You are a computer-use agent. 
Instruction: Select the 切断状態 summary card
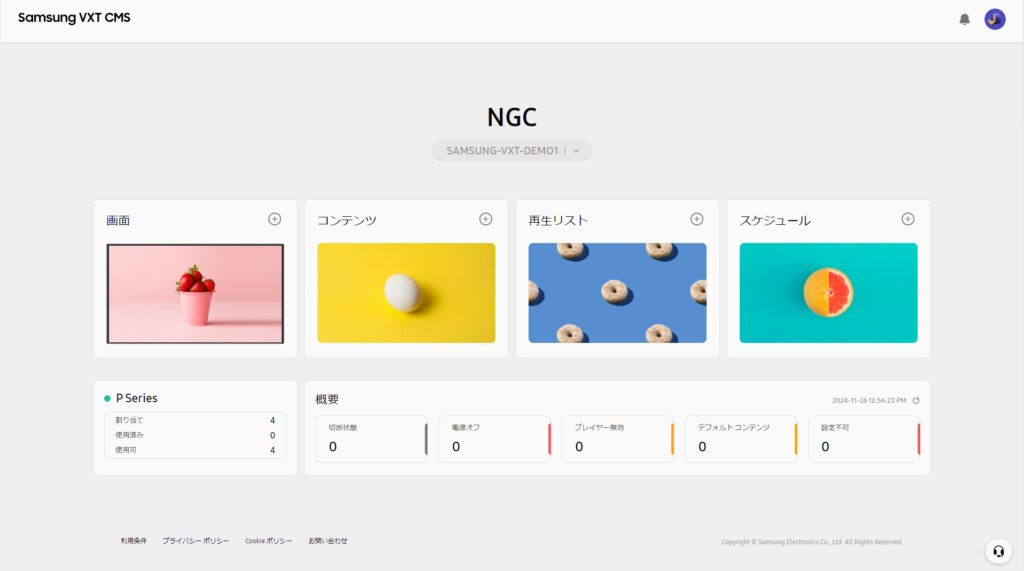click(372, 439)
